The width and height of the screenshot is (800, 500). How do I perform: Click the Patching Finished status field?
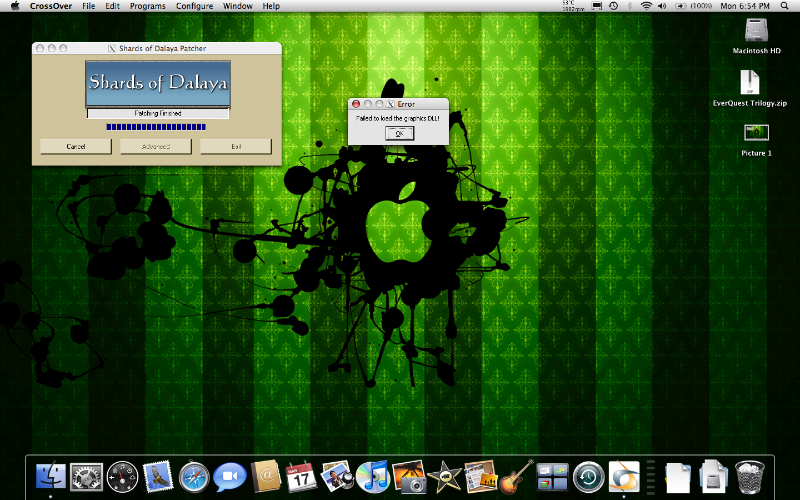tap(158, 113)
